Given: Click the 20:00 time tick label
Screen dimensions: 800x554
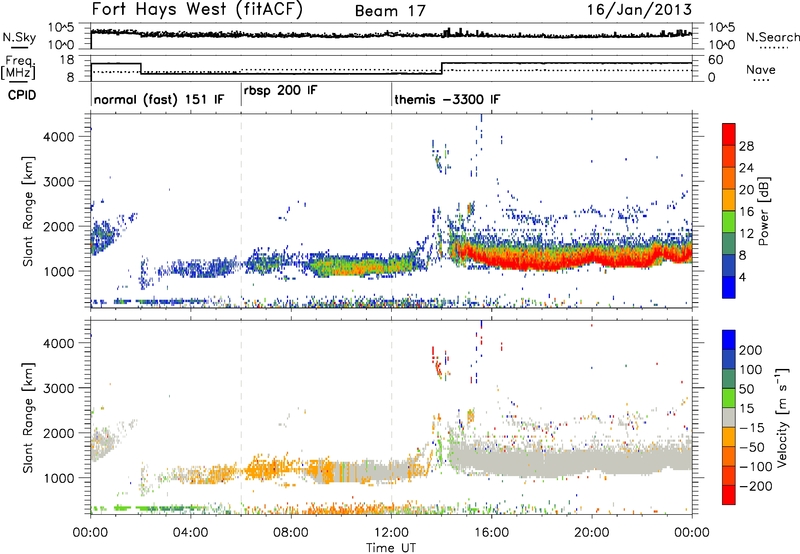Looking at the screenshot, I should click(591, 533).
